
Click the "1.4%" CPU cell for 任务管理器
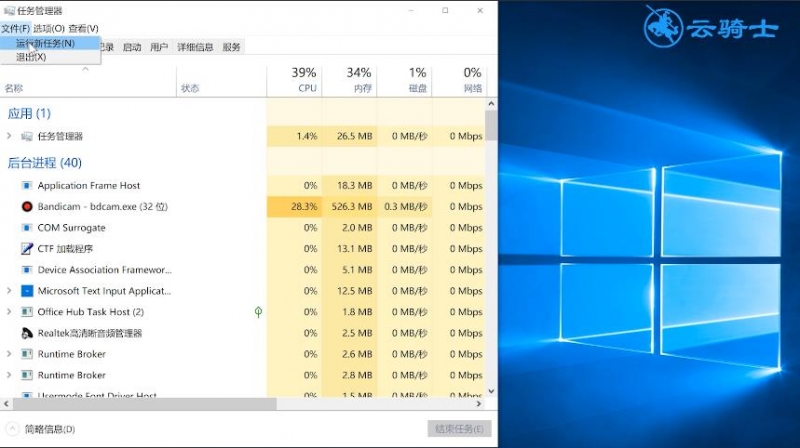click(x=294, y=136)
